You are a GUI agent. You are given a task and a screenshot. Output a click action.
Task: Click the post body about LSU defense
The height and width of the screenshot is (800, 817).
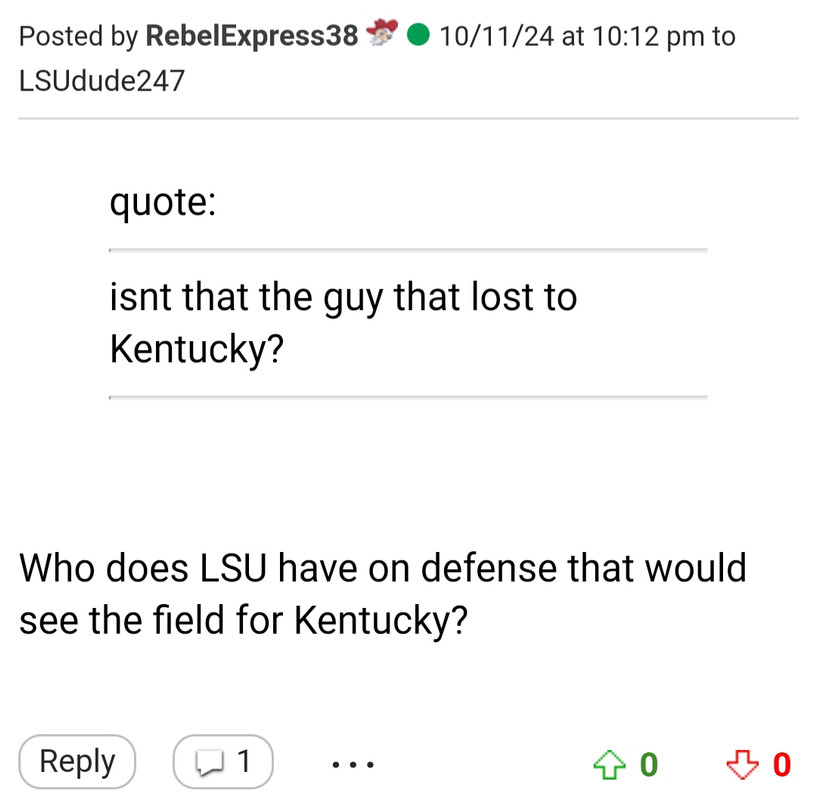tap(383, 594)
